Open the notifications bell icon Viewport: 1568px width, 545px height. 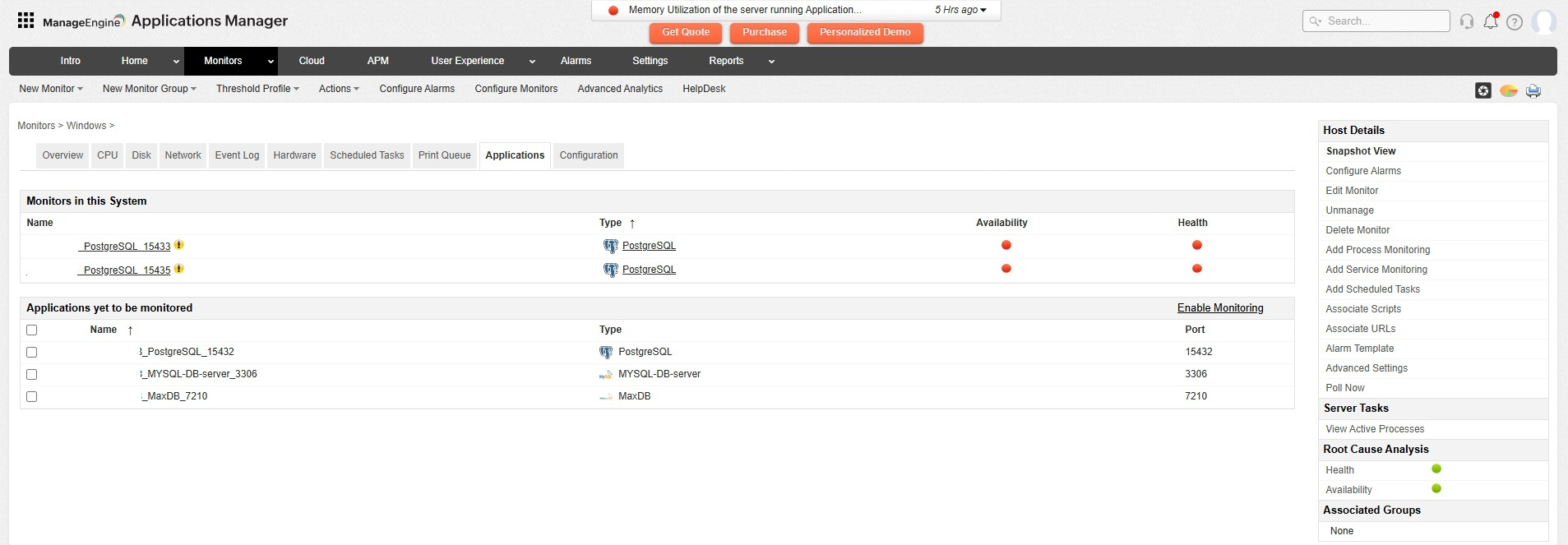(1491, 21)
